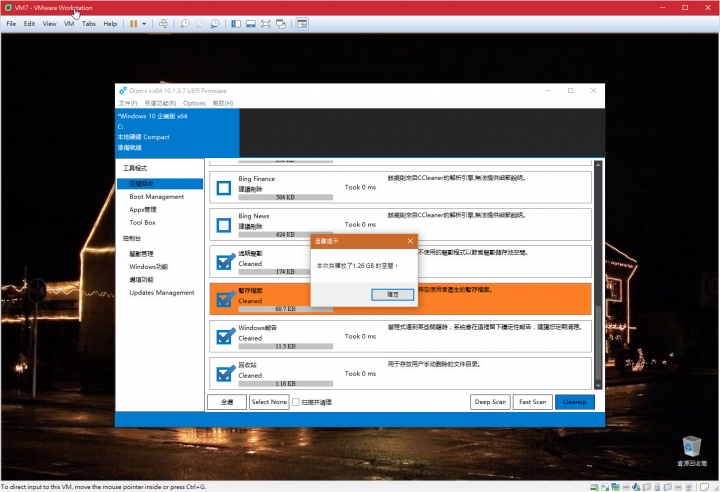Uncheck the Windows cache 11.5 KB checkbox
This screenshot has width=720, height=492.
click(x=225, y=336)
